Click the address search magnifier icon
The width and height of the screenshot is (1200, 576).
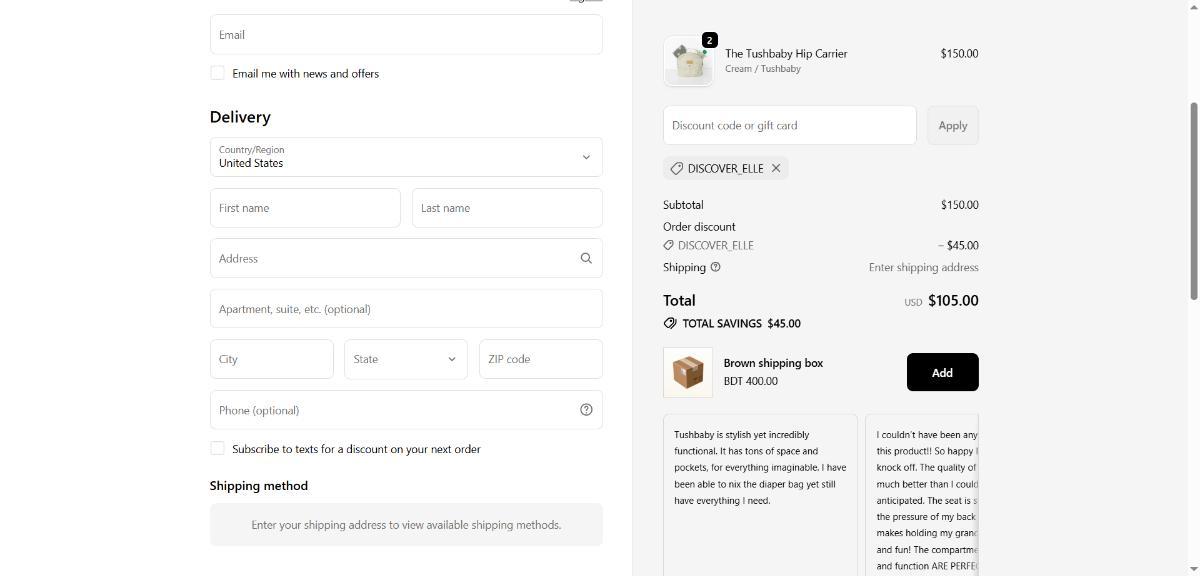pyautogui.click(x=586, y=258)
